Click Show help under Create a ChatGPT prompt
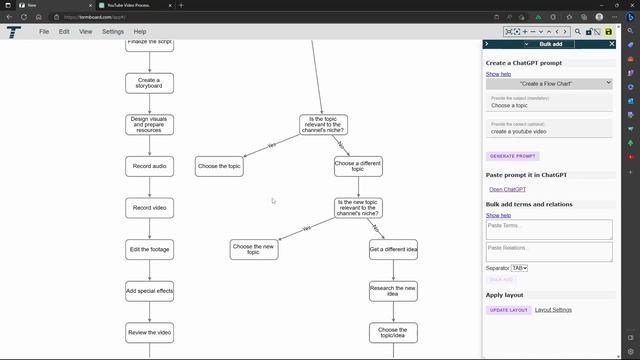640x360 pixels. (498, 74)
